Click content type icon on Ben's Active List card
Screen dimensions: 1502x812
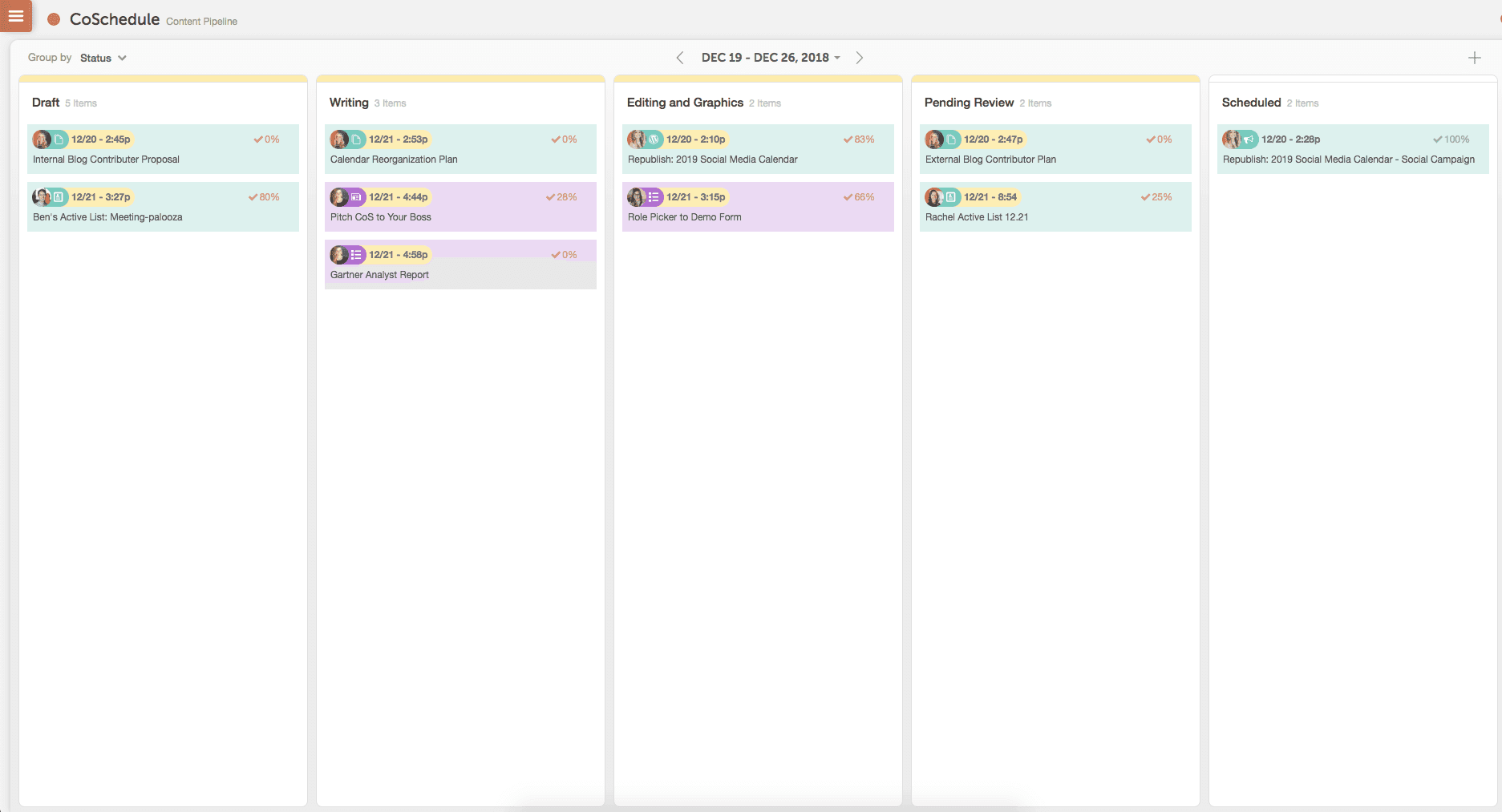[59, 197]
